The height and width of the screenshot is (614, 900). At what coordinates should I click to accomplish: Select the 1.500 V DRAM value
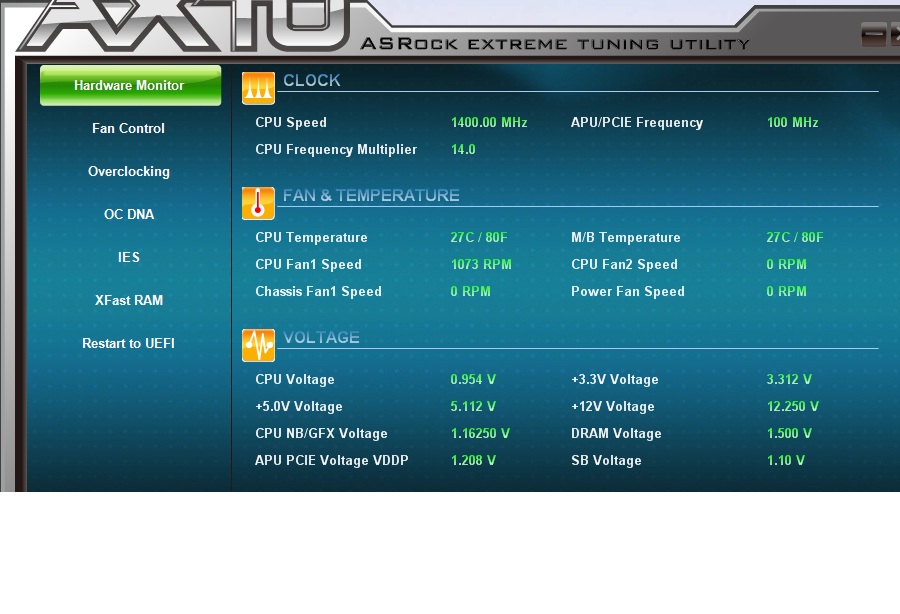click(x=789, y=433)
